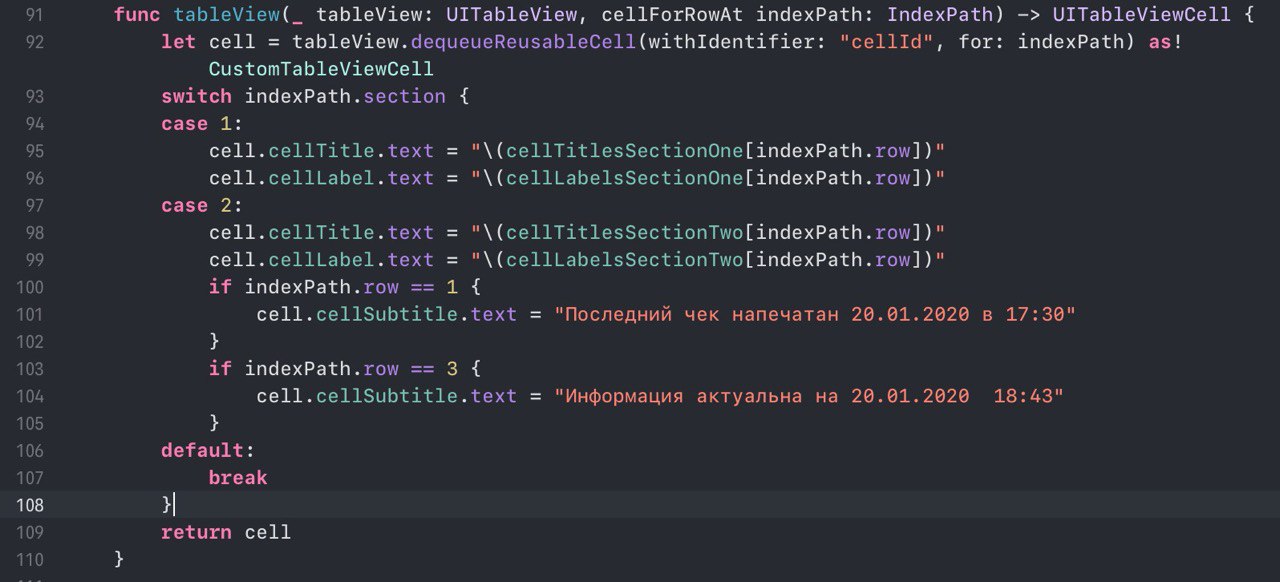Screen dimensions: 1280x582
Task: Click the 'case 1:' statement
Action: click(202, 124)
